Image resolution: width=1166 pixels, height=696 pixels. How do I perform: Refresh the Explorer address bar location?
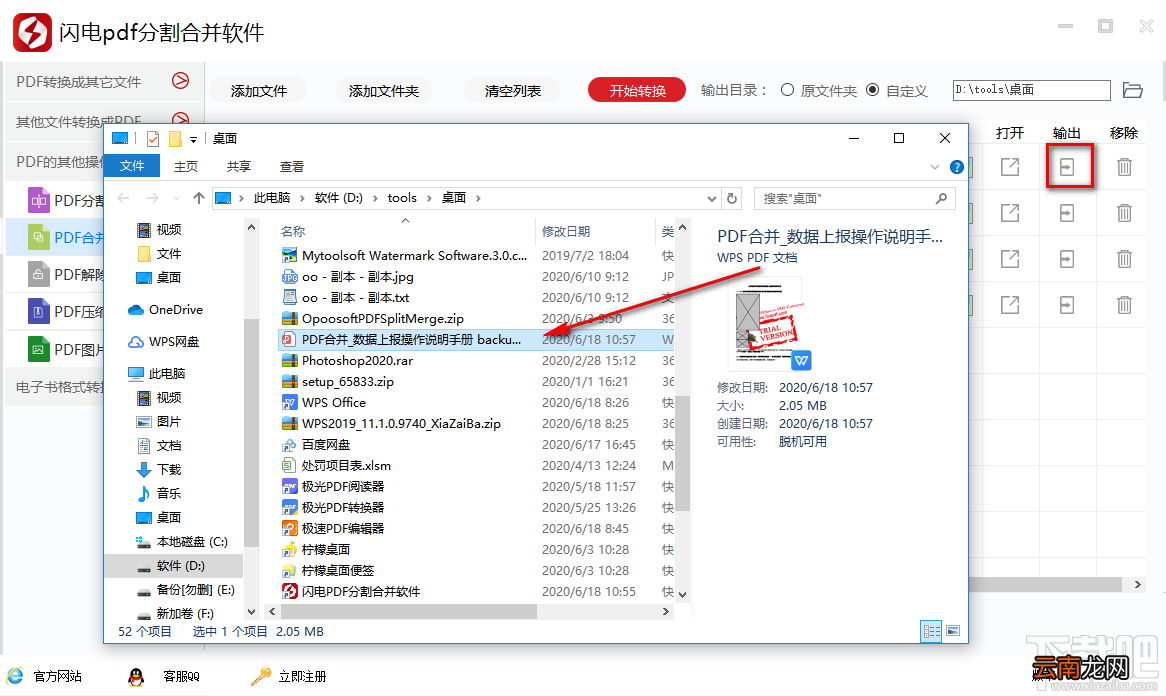732,199
